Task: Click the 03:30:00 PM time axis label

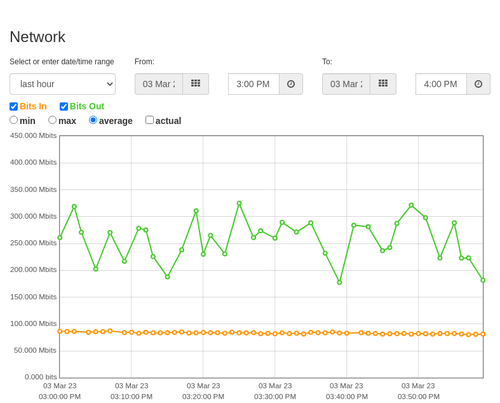Action: tap(275, 397)
